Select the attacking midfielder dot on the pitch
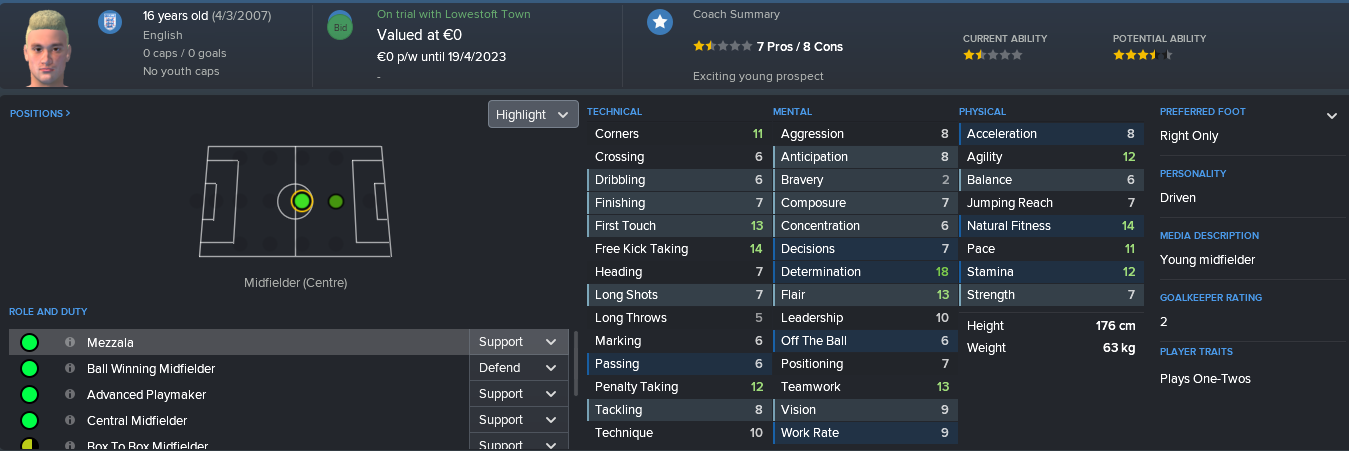 (336, 201)
